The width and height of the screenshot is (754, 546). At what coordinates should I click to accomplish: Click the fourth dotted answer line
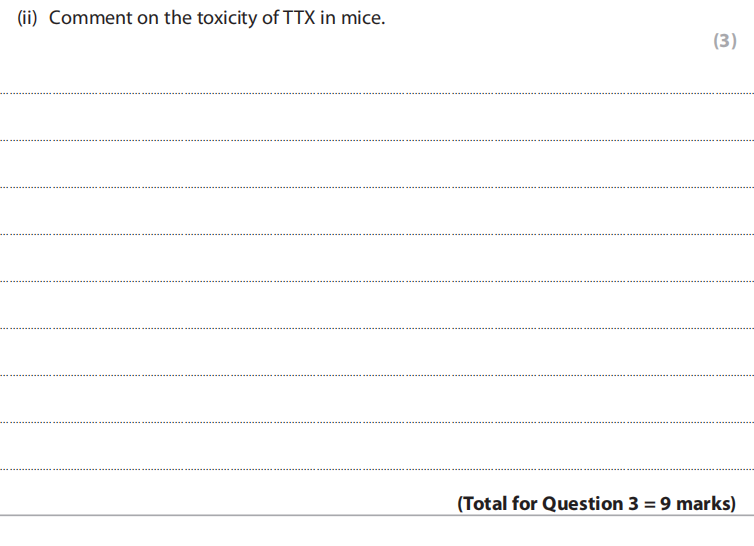(x=377, y=235)
